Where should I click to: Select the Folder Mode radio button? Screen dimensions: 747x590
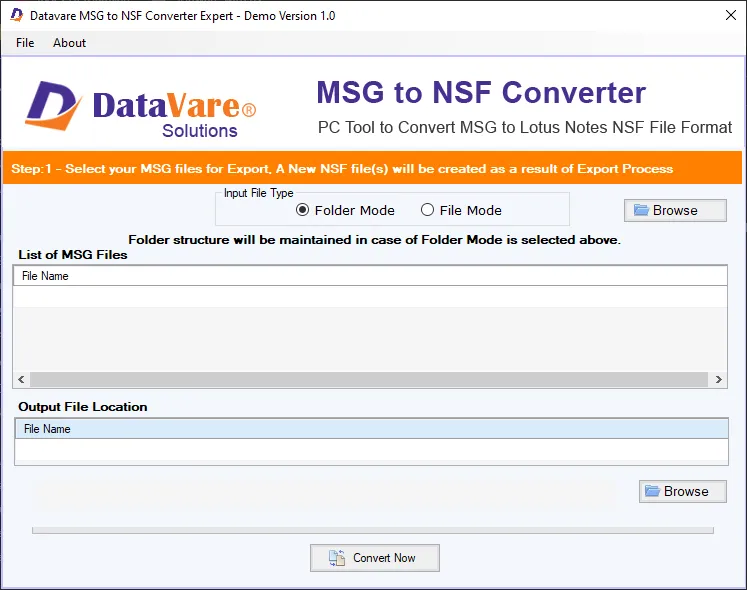click(345, 210)
